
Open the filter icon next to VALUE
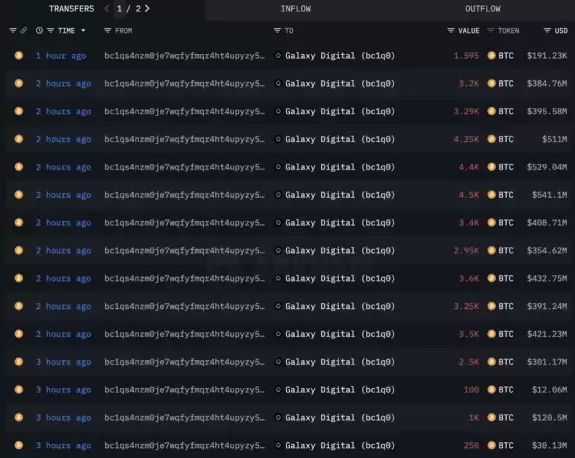(x=451, y=30)
